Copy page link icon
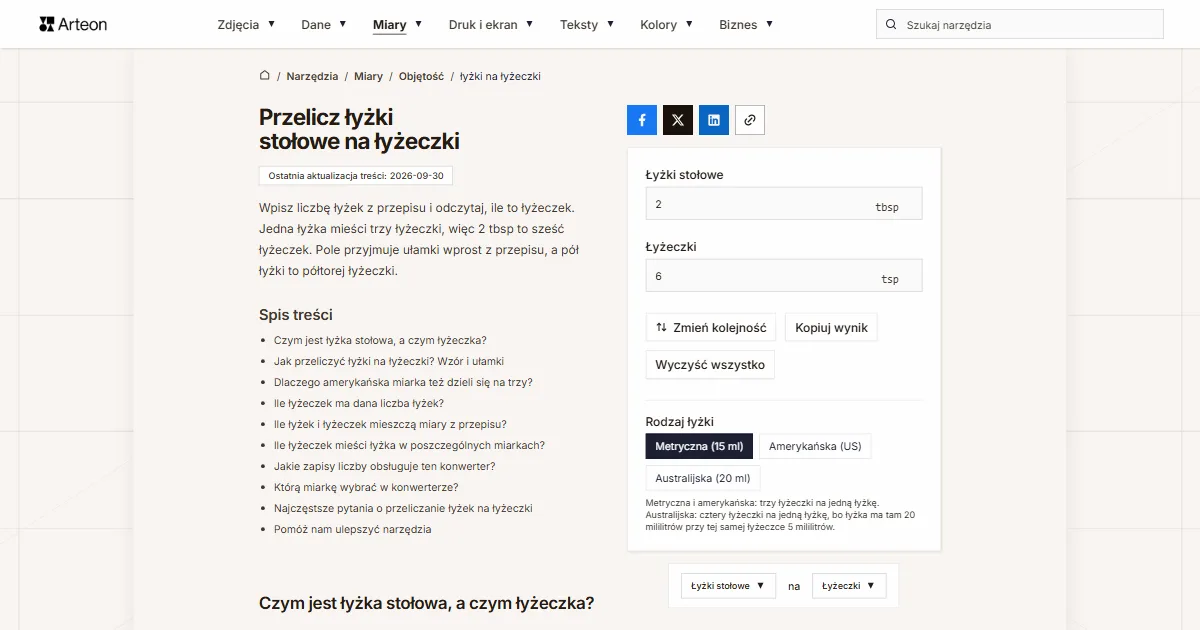 point(750,120)
